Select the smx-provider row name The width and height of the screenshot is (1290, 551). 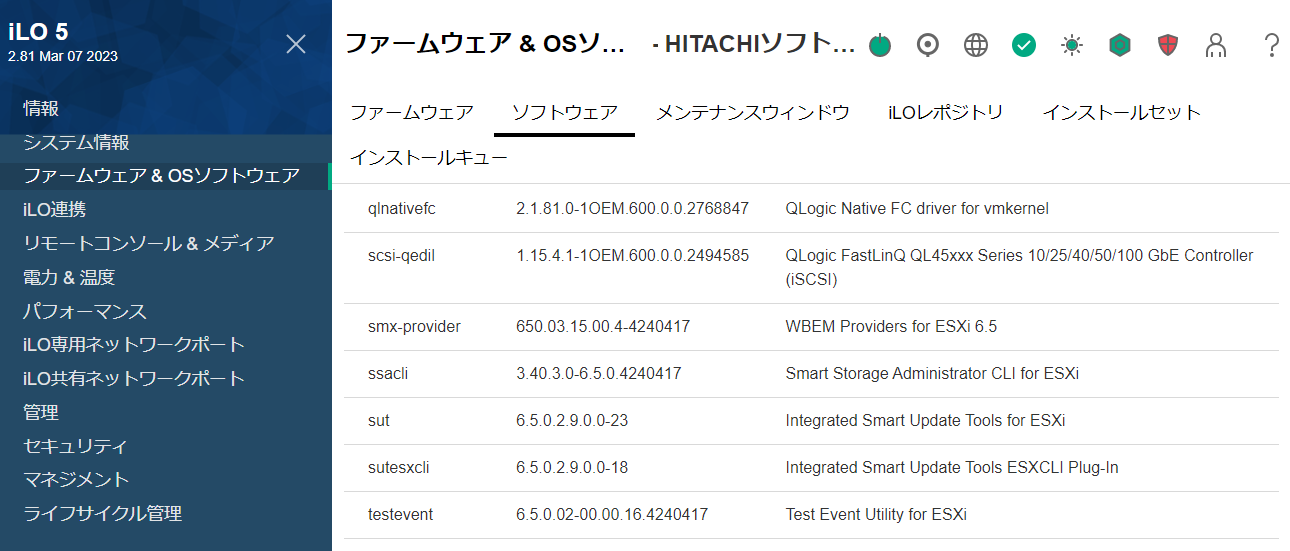pos(414,326)
